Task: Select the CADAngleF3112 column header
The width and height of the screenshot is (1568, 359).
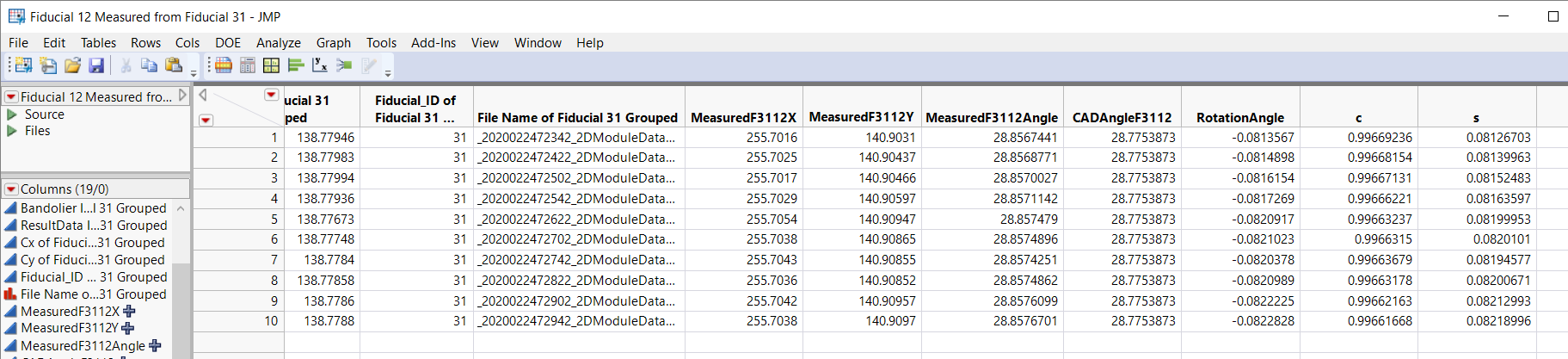Action: point(1122,118)
